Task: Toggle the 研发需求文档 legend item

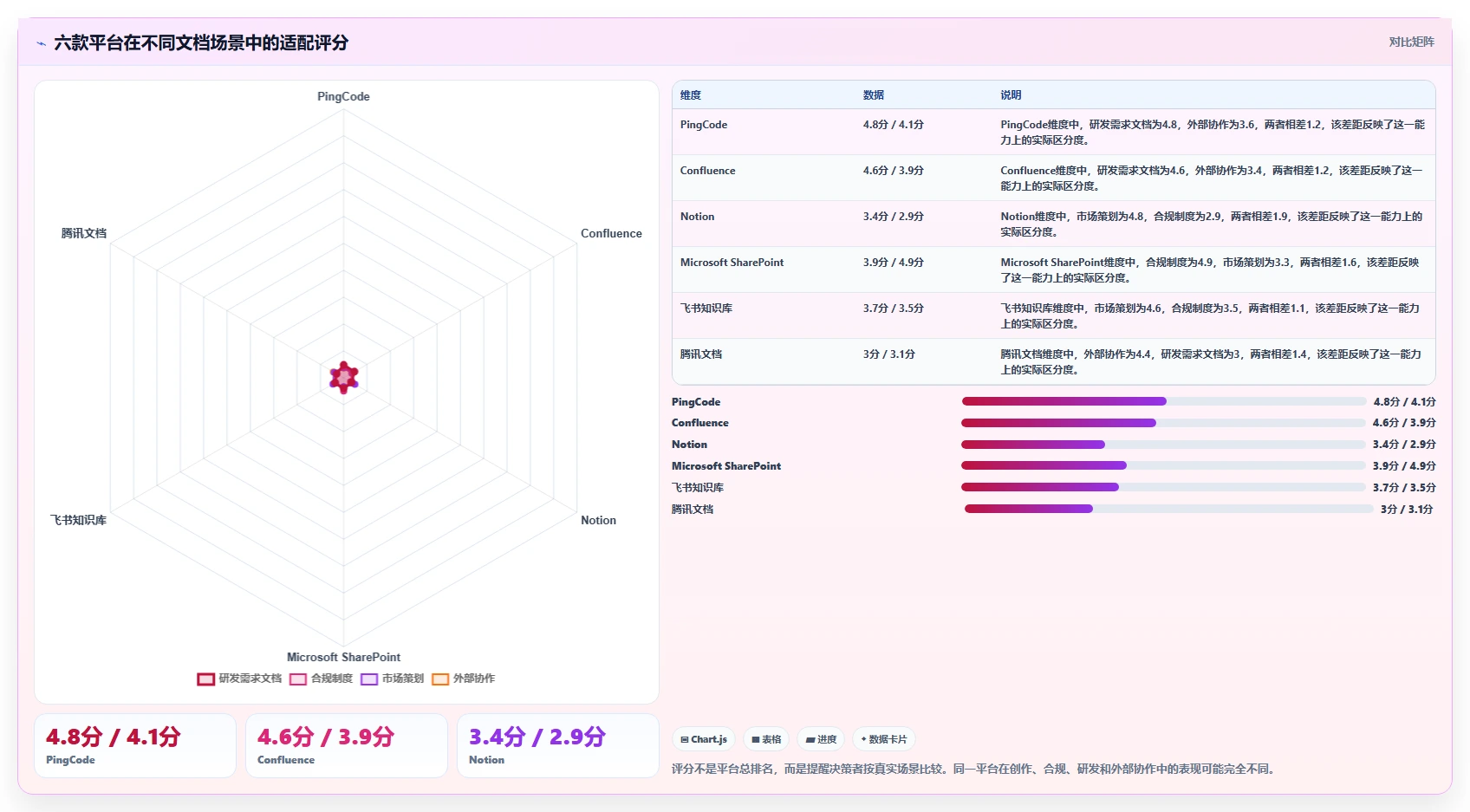Action: click(x=239, y=679)
